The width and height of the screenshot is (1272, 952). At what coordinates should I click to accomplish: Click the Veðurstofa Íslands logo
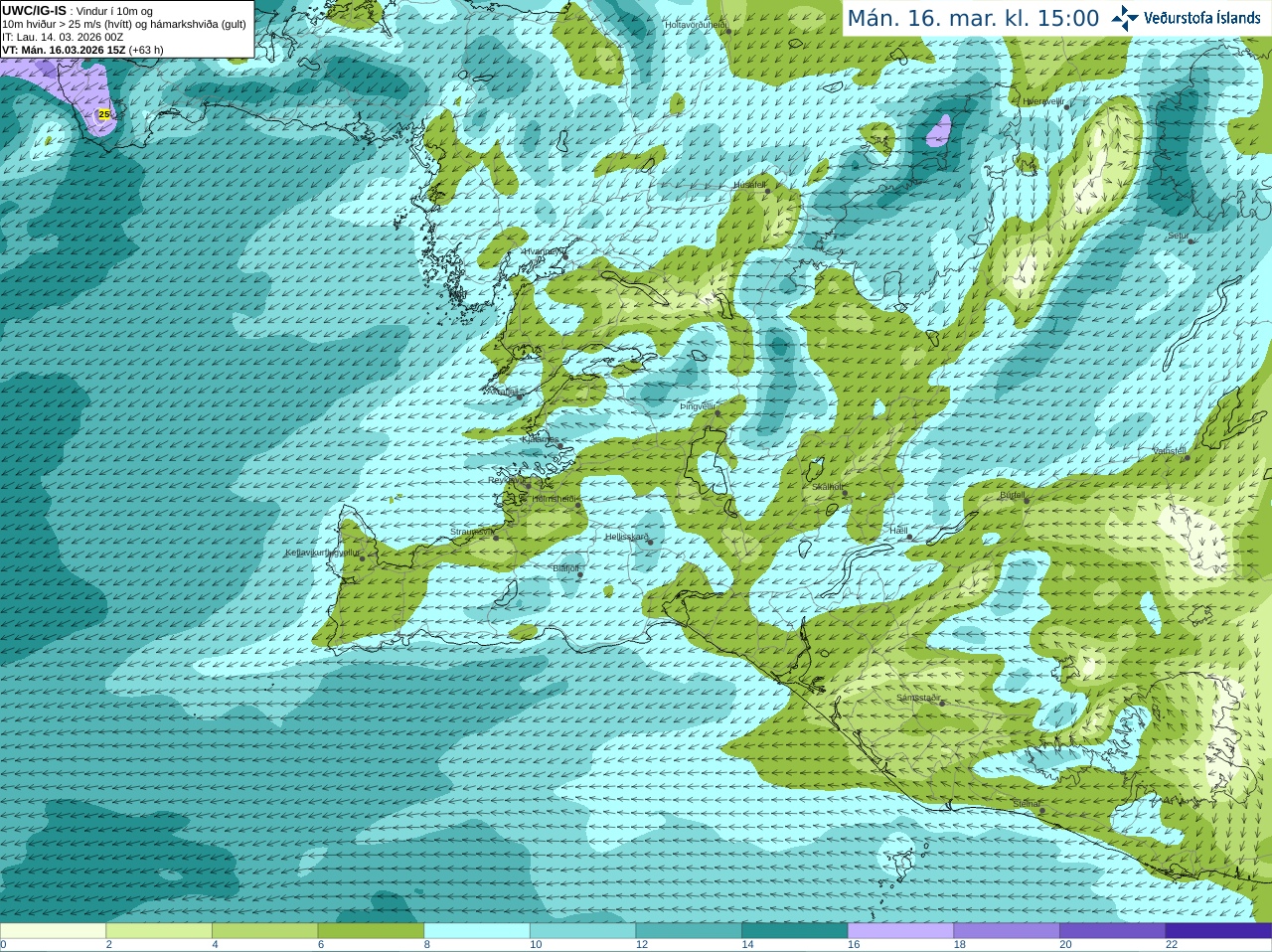1186,18
